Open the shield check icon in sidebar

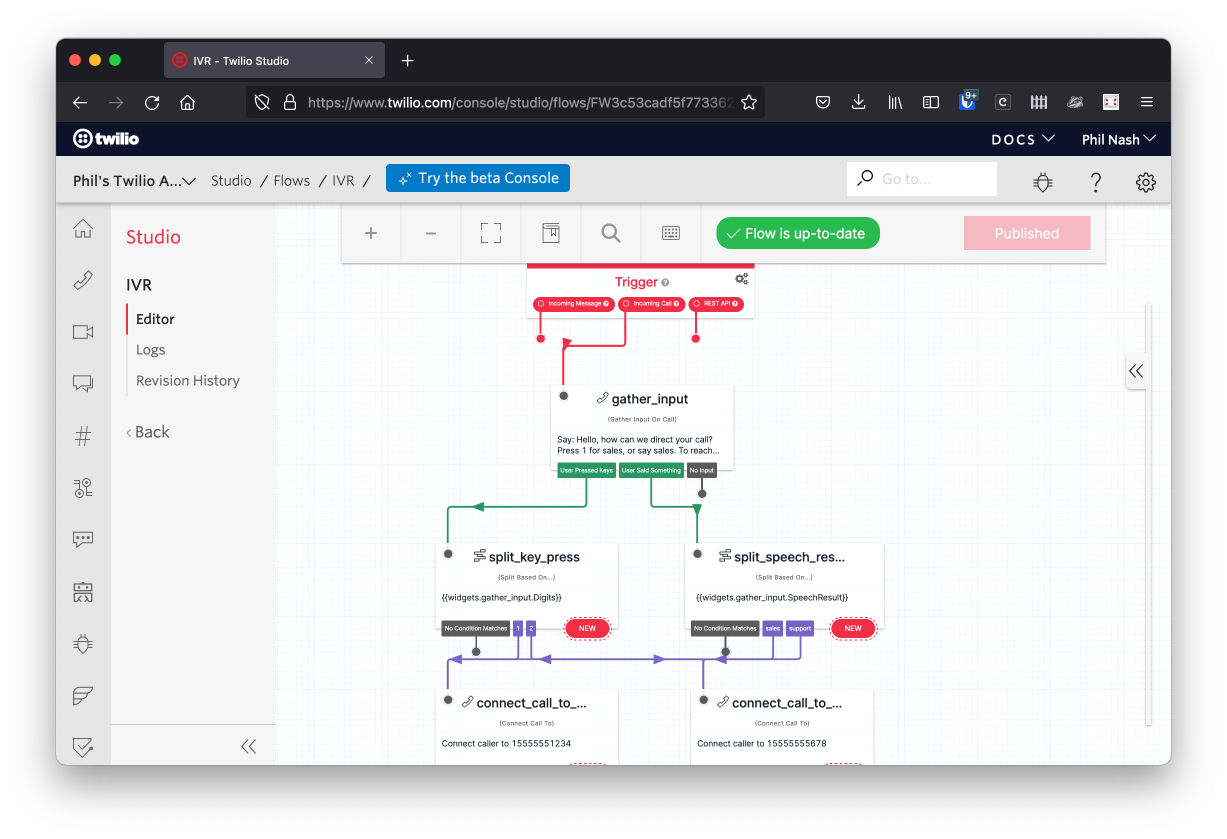pos(83,747)
